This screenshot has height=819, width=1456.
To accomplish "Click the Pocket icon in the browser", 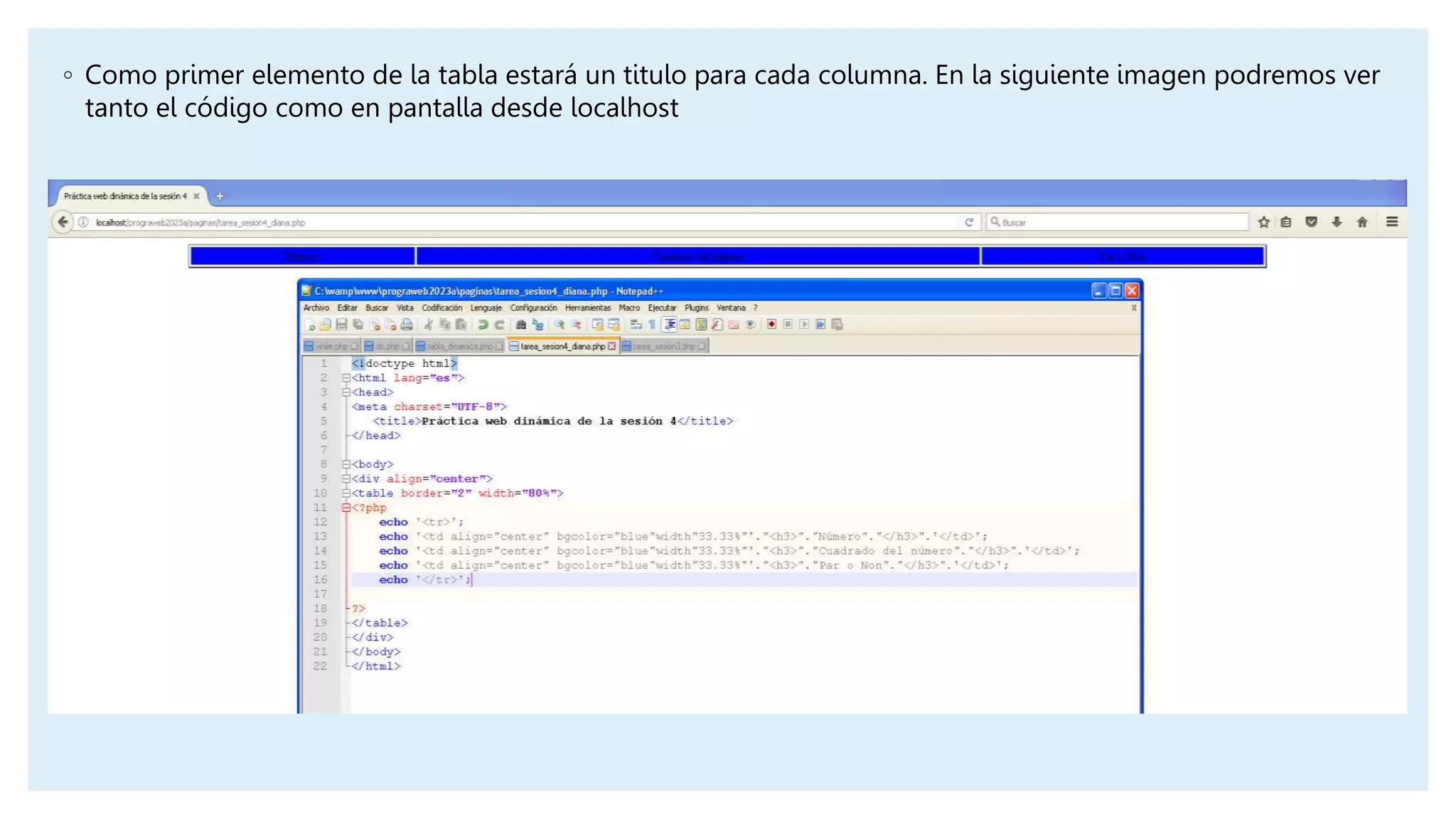I will click(1312, 223).
